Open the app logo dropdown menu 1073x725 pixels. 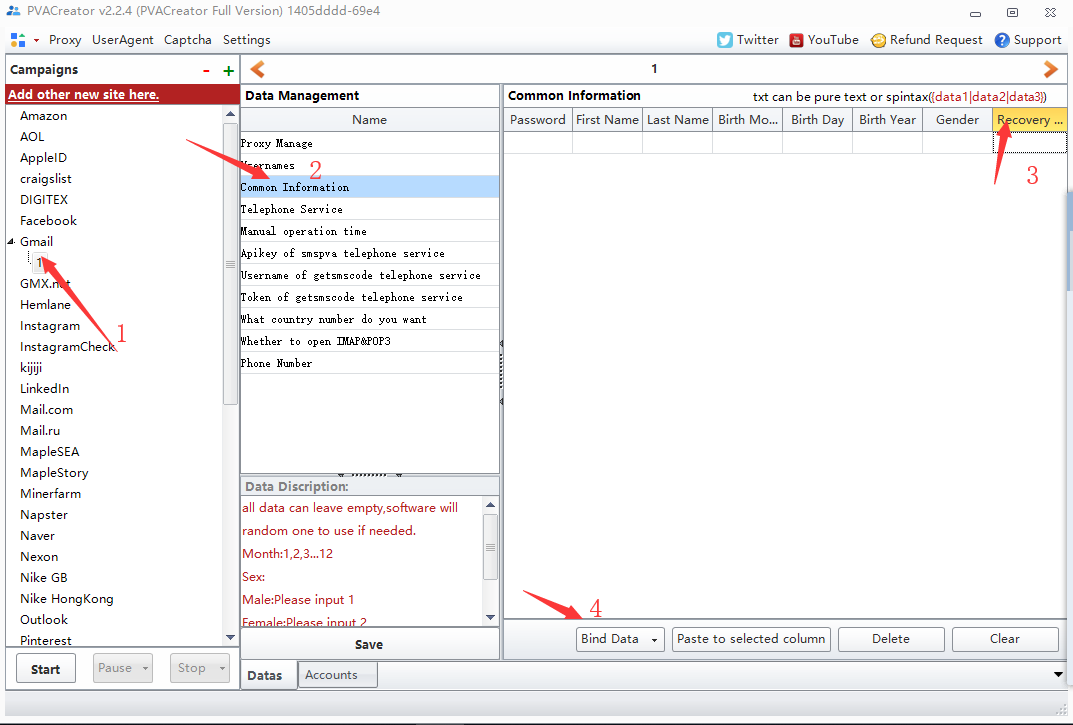coord(24,40)
